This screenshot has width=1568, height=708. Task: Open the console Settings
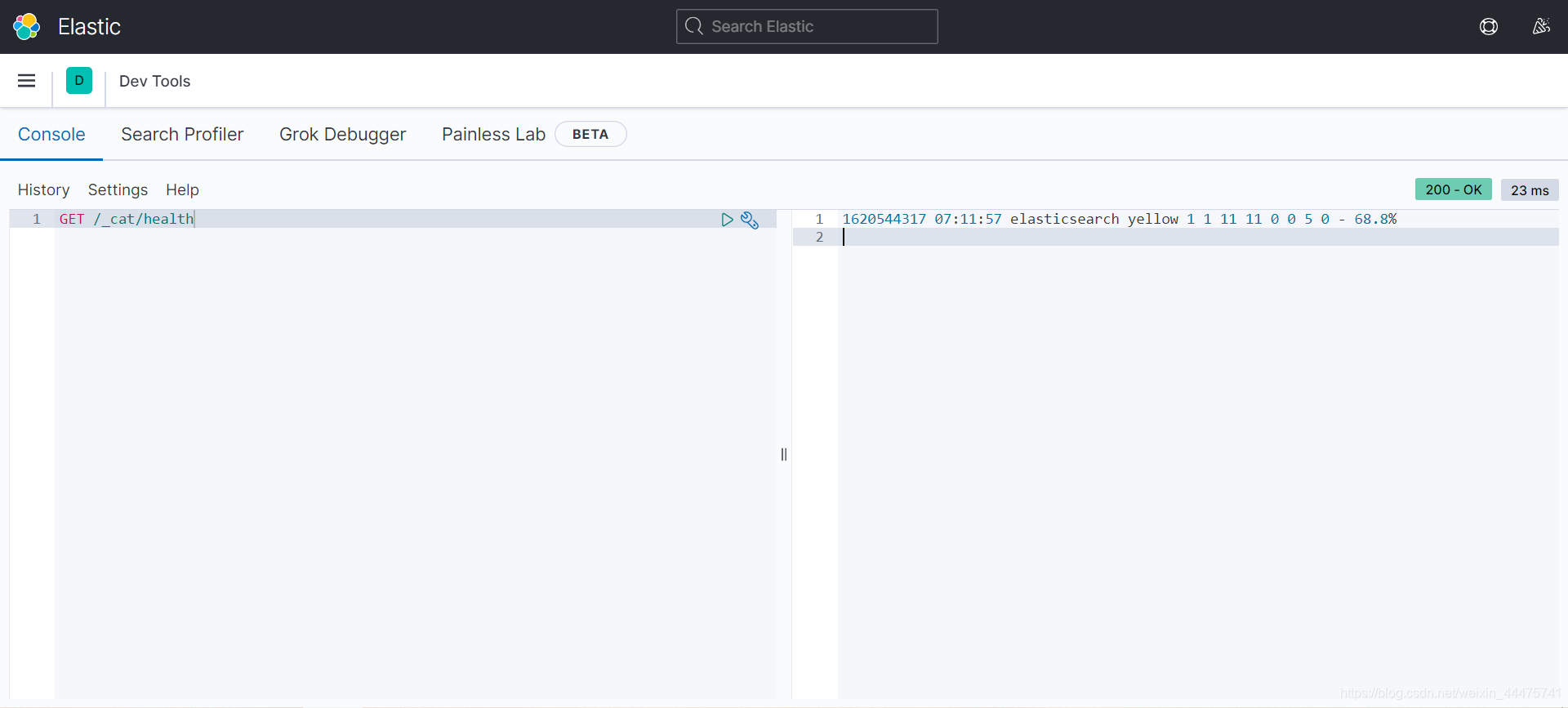(x=118, y=189)
